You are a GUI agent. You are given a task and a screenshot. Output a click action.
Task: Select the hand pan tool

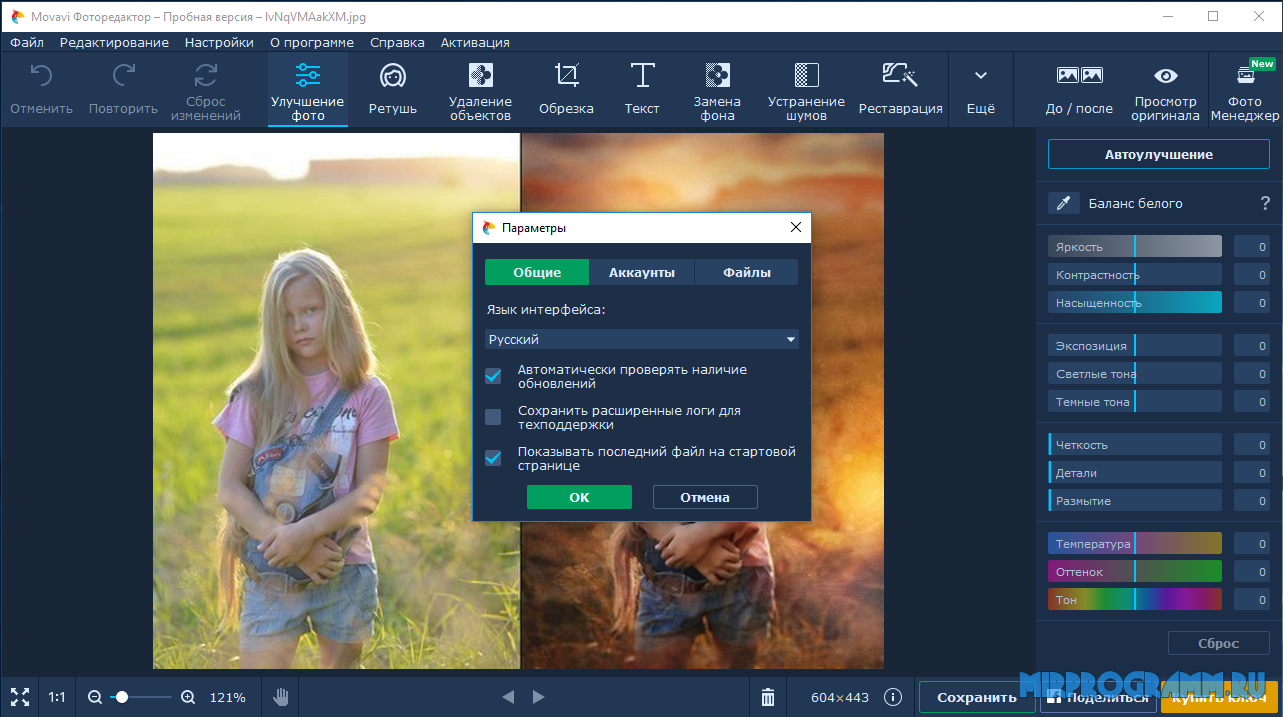pos(281,696)
